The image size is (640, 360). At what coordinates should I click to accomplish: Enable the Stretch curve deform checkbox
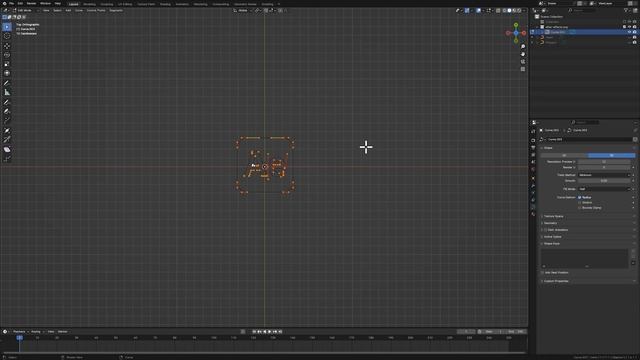tap(580, 202)
